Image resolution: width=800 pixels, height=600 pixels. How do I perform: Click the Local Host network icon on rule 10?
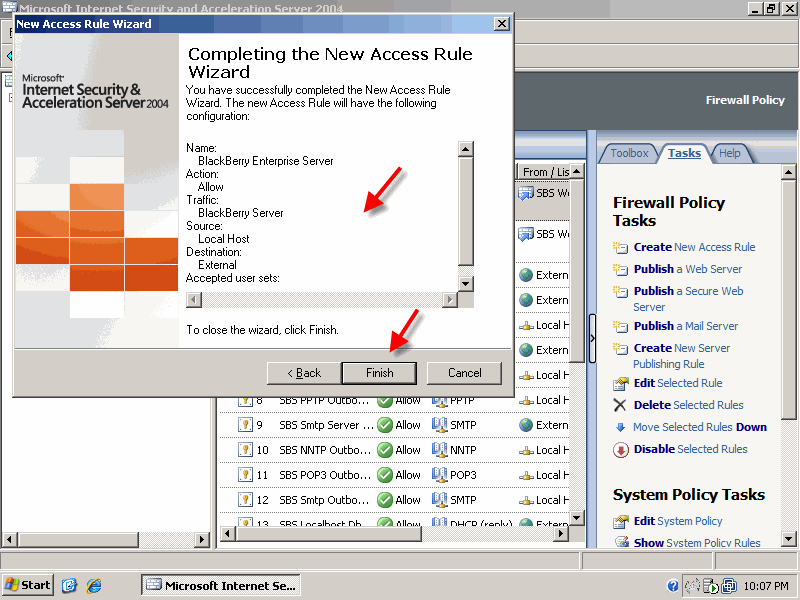(x=526, y=451)
